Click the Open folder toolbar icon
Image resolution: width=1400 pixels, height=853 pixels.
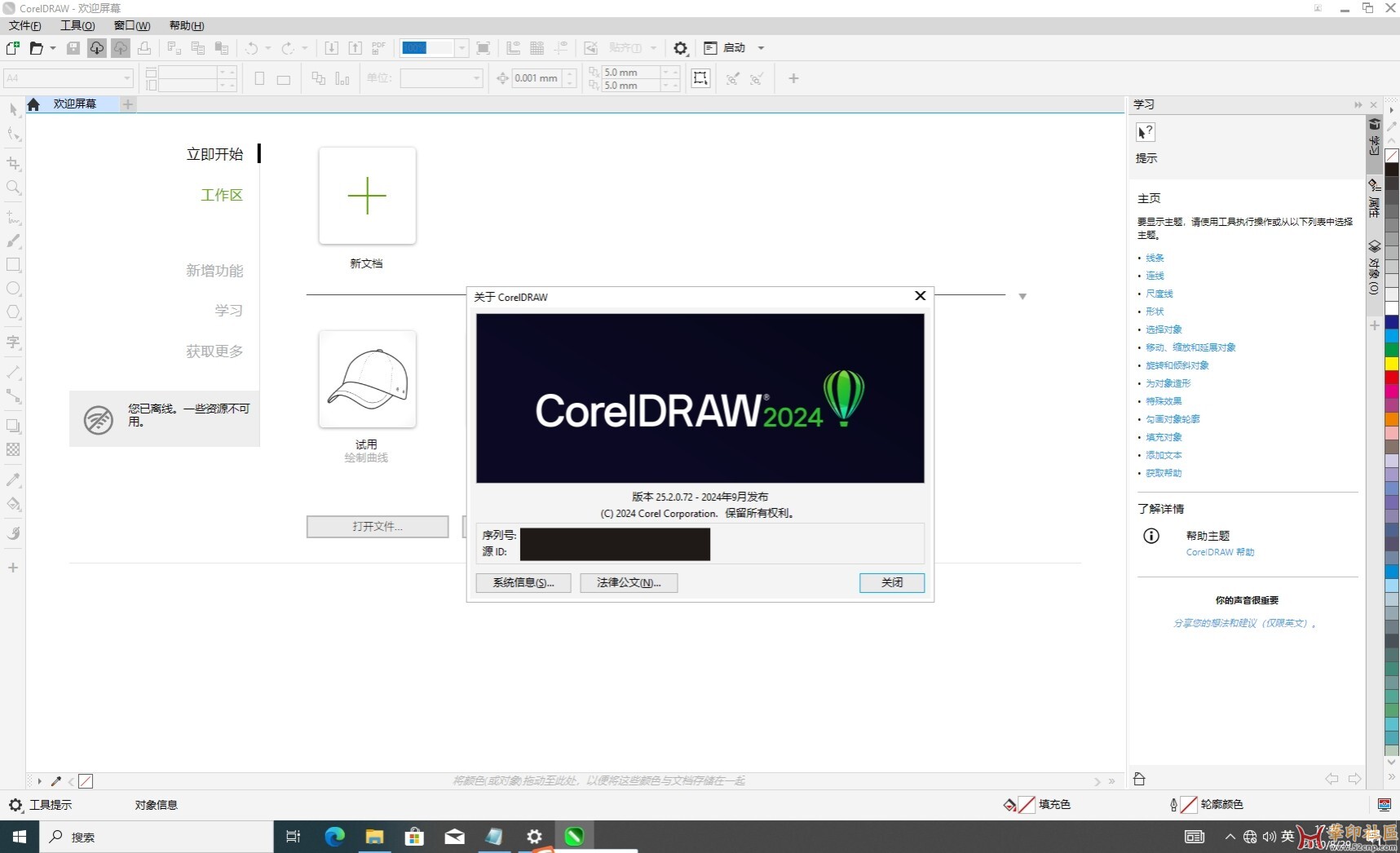(x=36, y=48)
